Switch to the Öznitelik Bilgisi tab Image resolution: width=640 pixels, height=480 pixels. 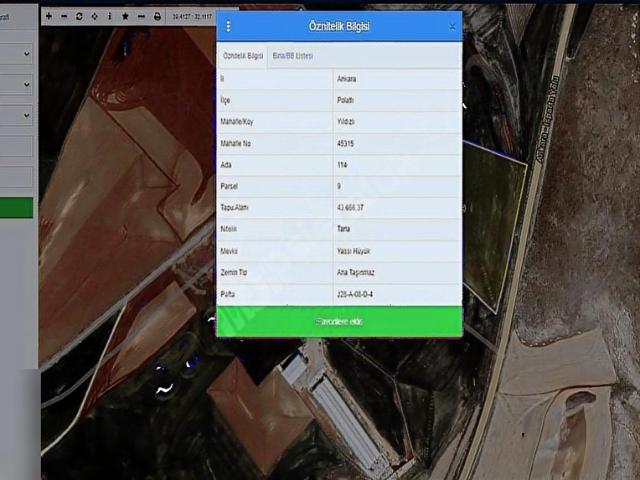(241, 55)
